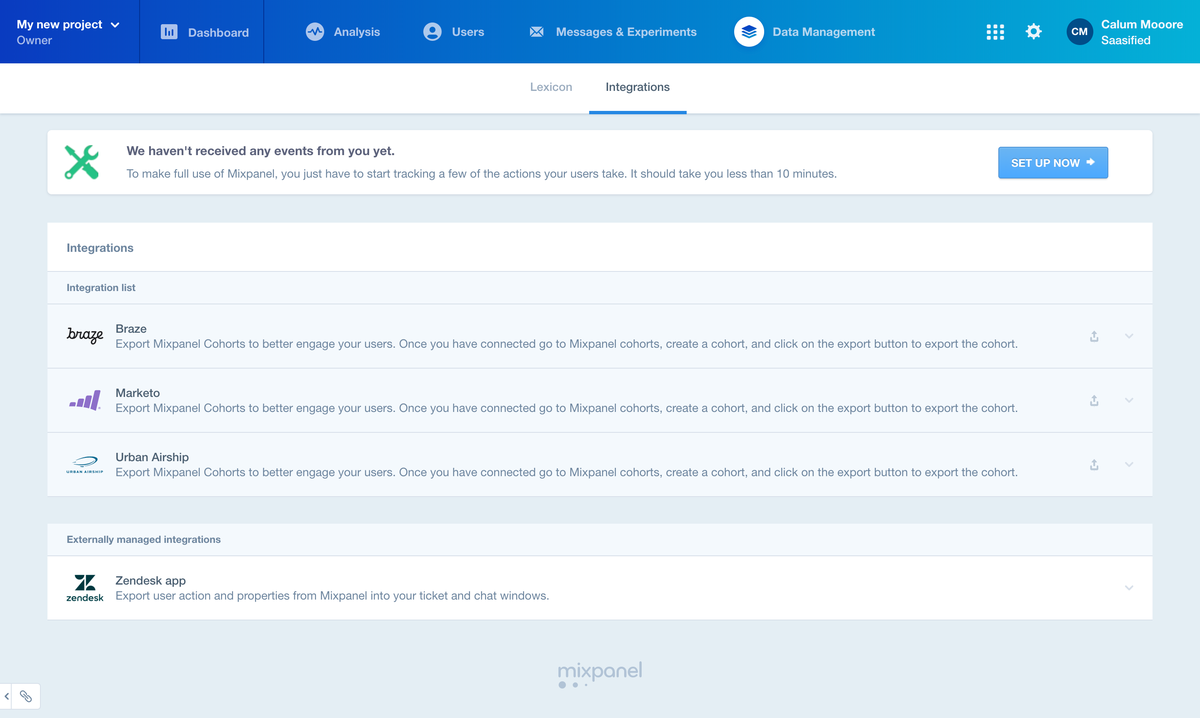Click Externally managed integrations header
1200x718 pixels.
(x=144, y=540)
